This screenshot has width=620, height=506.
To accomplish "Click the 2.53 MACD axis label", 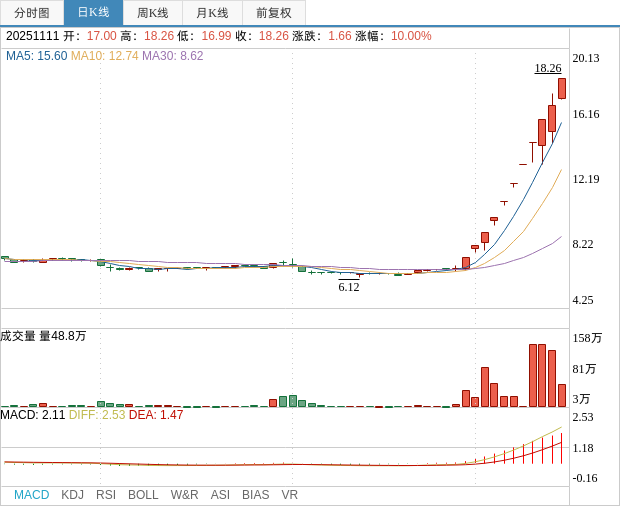I will [583, 417].
